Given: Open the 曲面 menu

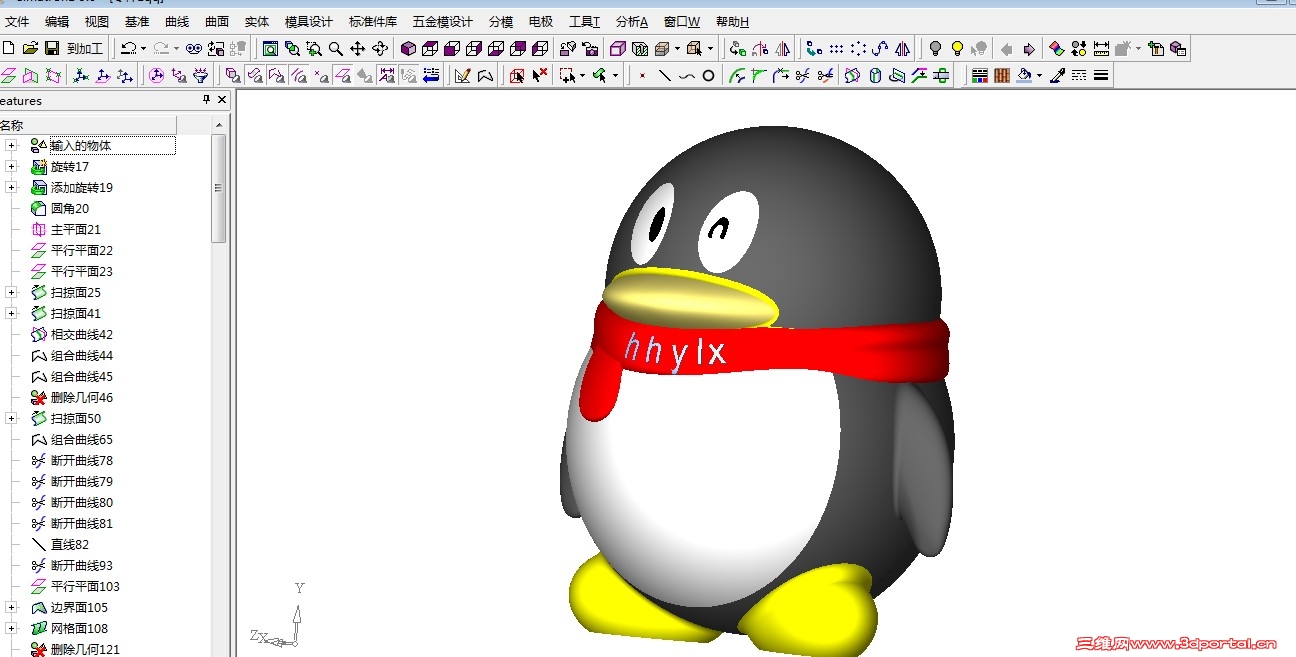Looking at the screenshot, I should [x=217, y=21].
